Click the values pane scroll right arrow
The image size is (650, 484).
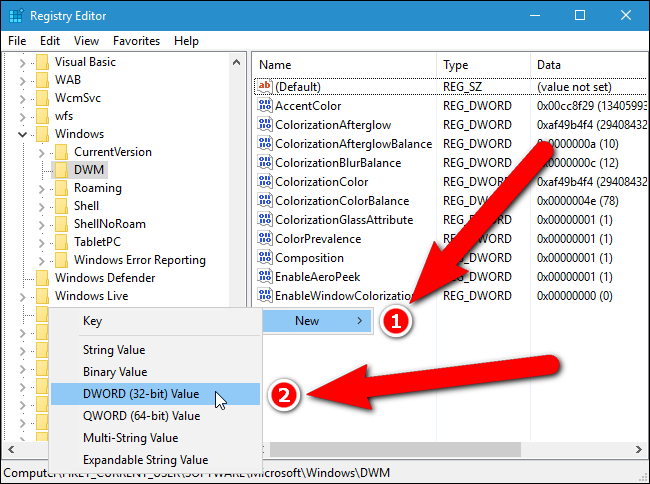(x=639, y=450)
